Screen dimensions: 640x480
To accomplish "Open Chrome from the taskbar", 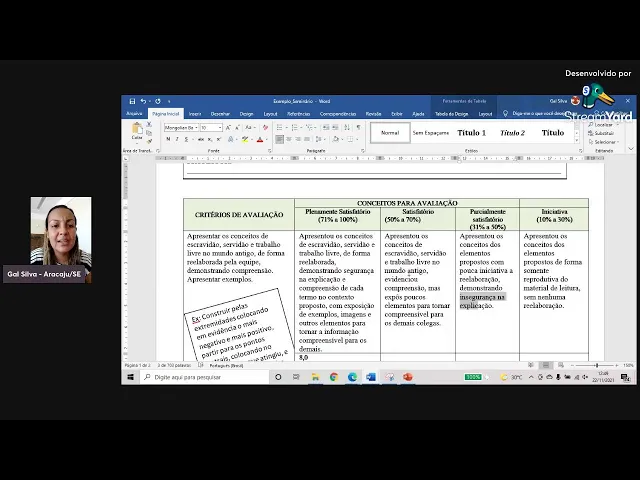I will pyautogui.click(x=334, y=377).
